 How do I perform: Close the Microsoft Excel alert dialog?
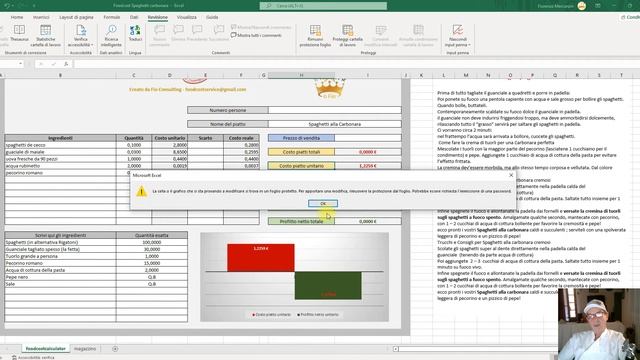tap(511, 175)
